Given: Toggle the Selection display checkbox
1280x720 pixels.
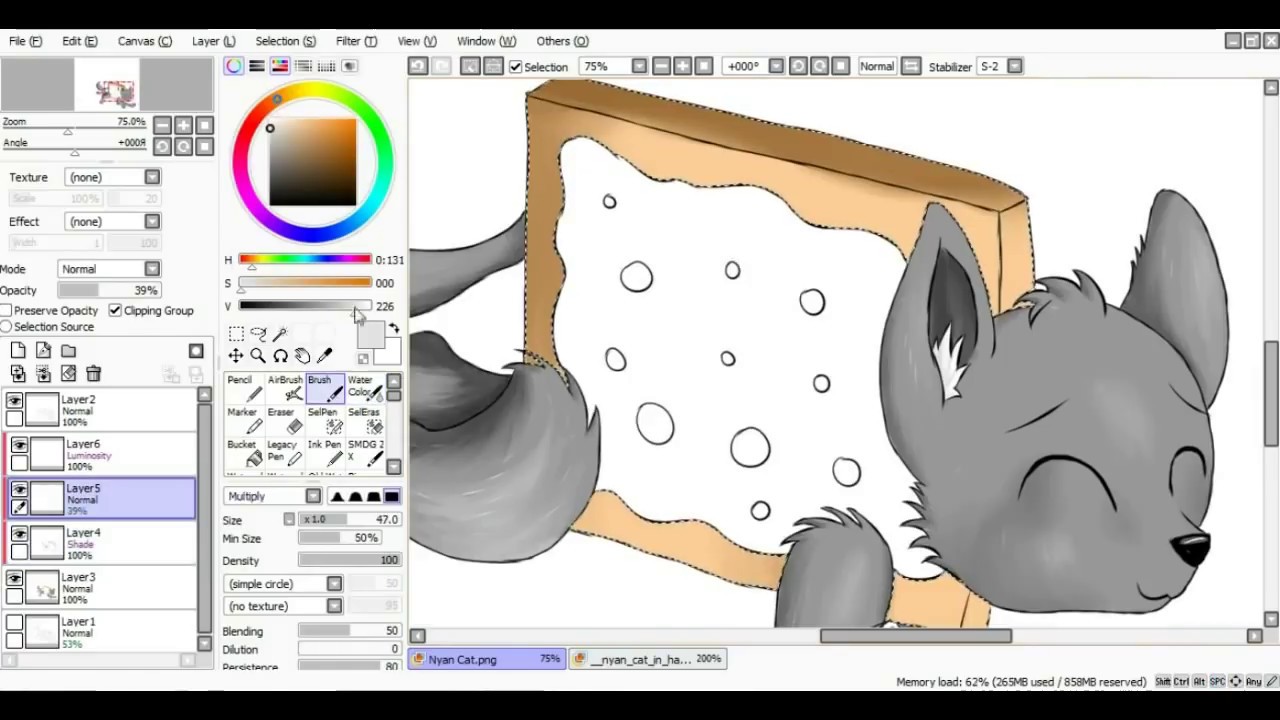Looking at the screenshot, I should point(516,67).
